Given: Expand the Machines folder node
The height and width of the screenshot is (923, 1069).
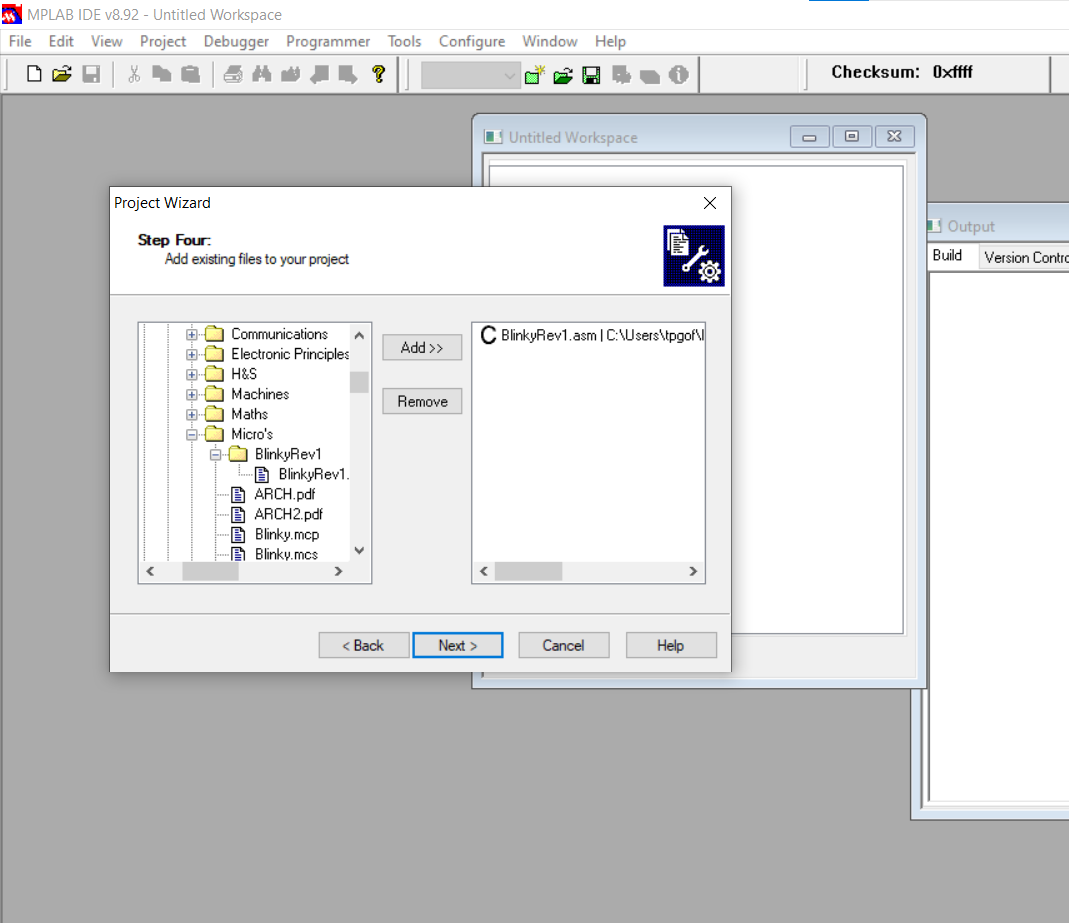Looking at the screenshot, I should click(192, 395).
